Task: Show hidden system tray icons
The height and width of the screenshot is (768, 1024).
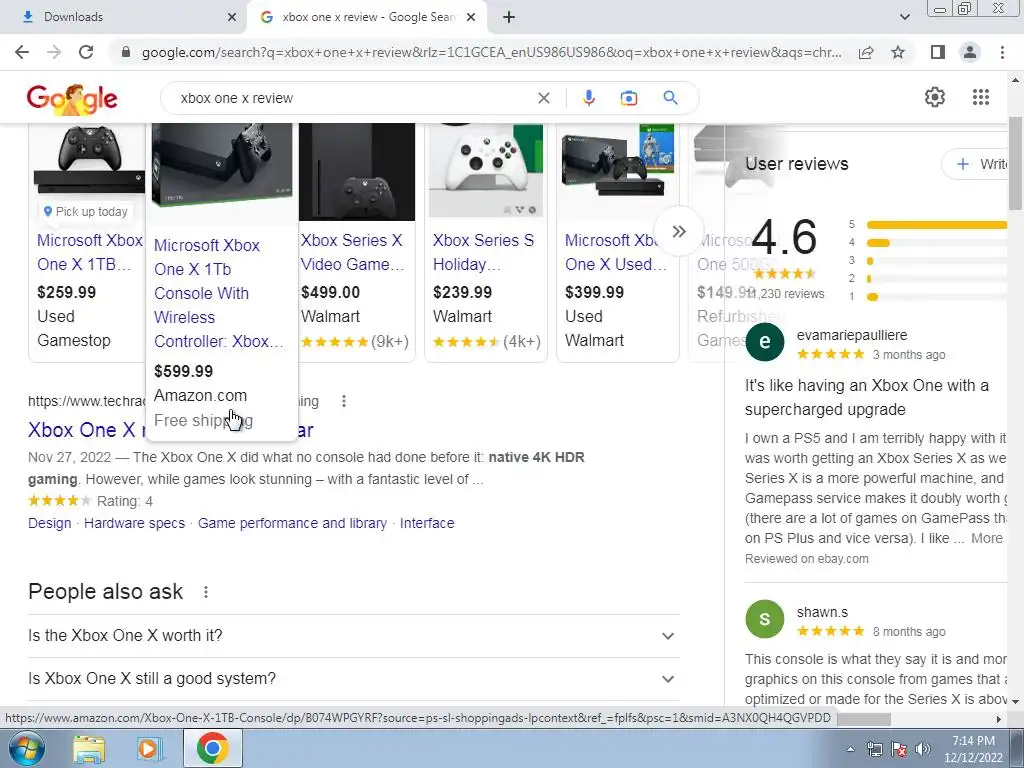Action: point(850,749)
